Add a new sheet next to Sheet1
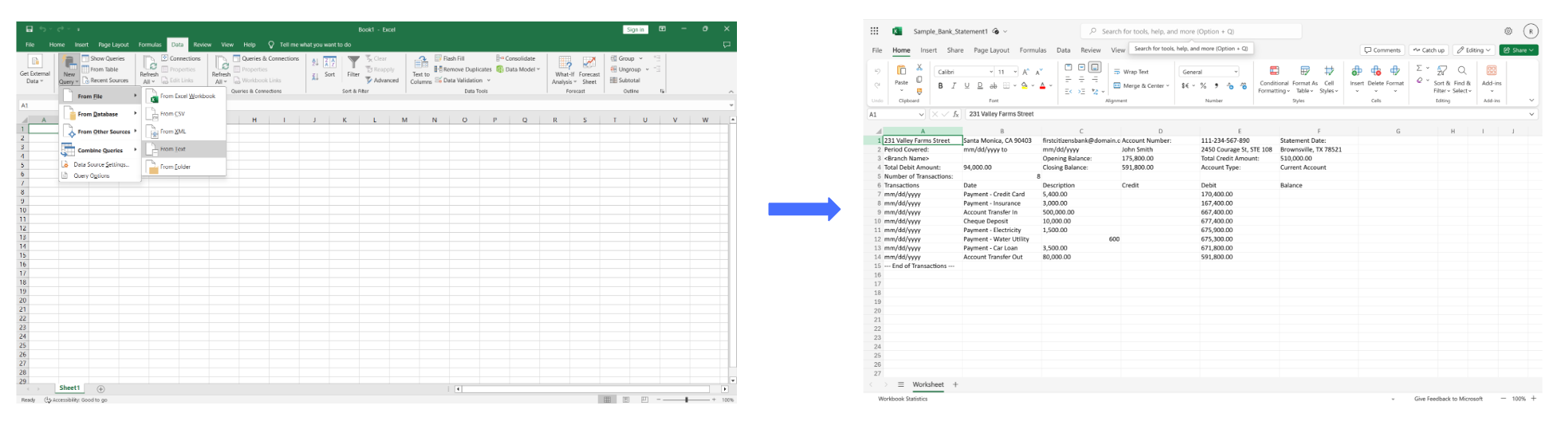Screen dimensions: 1568x437 (100, 389)
